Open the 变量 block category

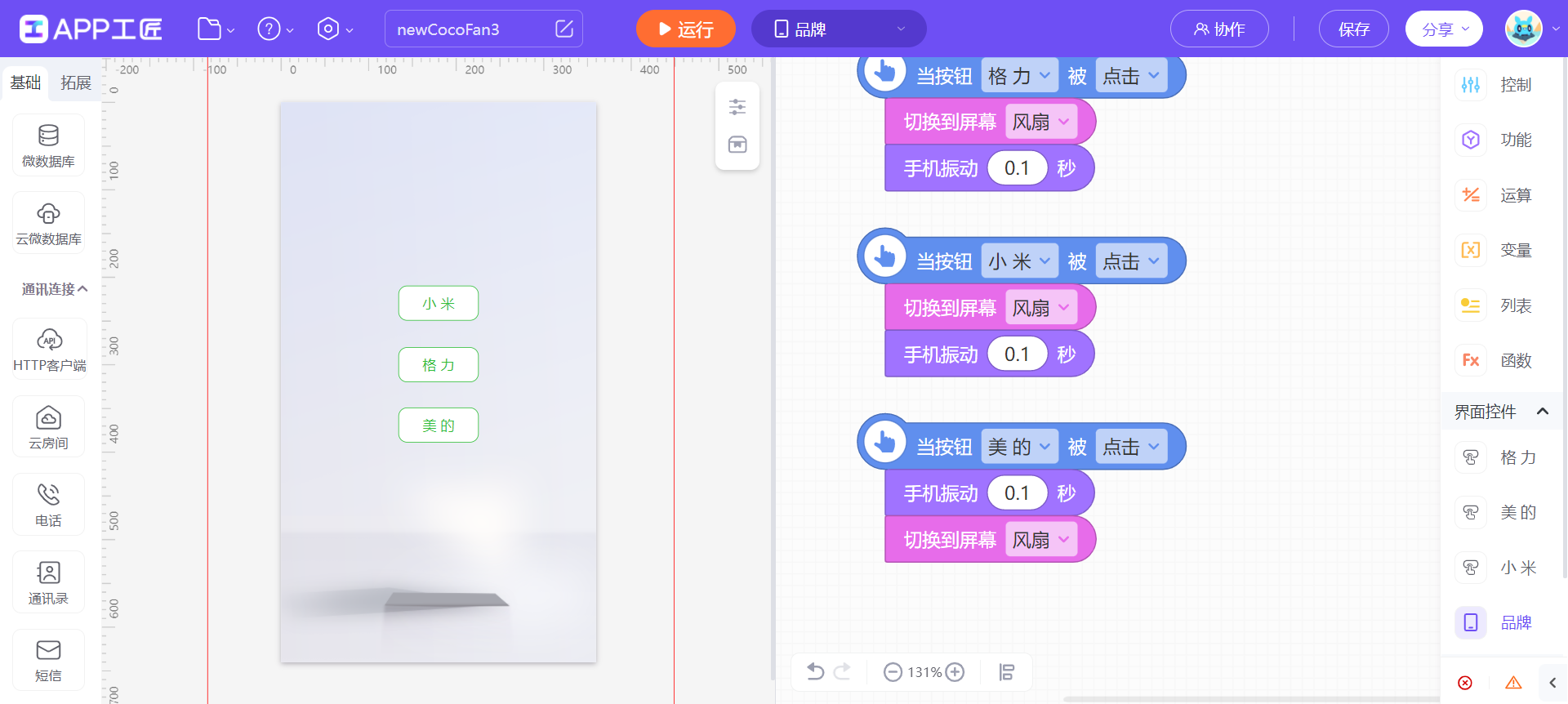tap(1496, 250)
